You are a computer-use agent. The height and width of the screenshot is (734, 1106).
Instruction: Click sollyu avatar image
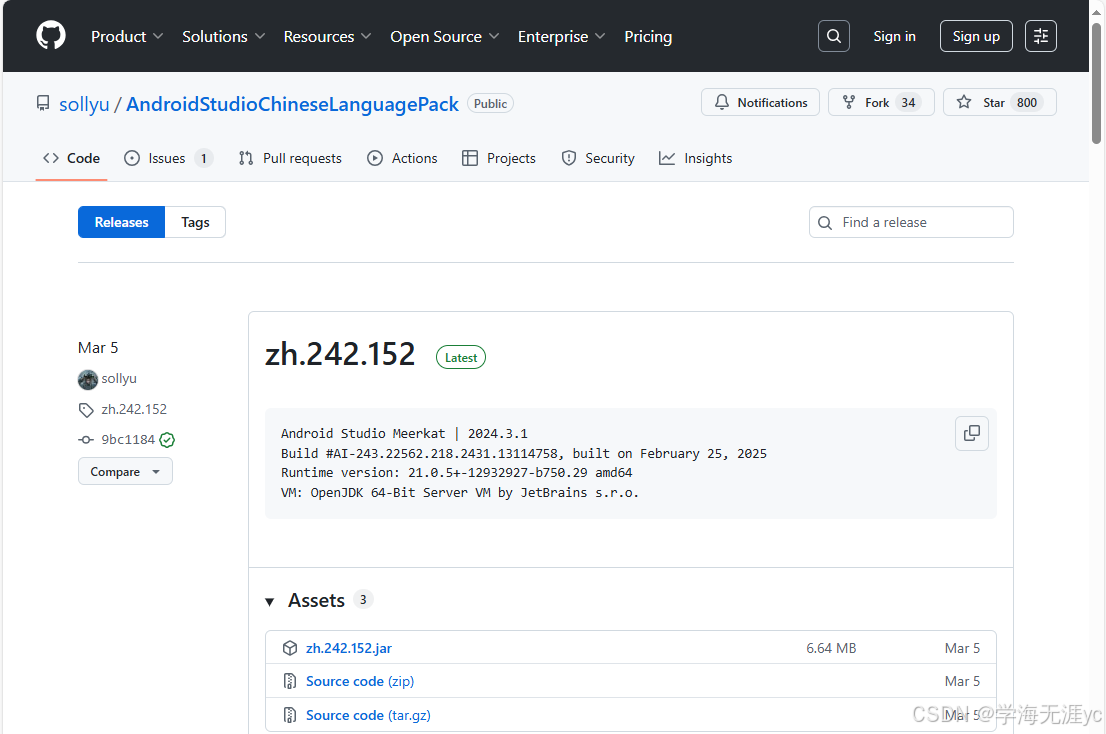pos(87,379)
